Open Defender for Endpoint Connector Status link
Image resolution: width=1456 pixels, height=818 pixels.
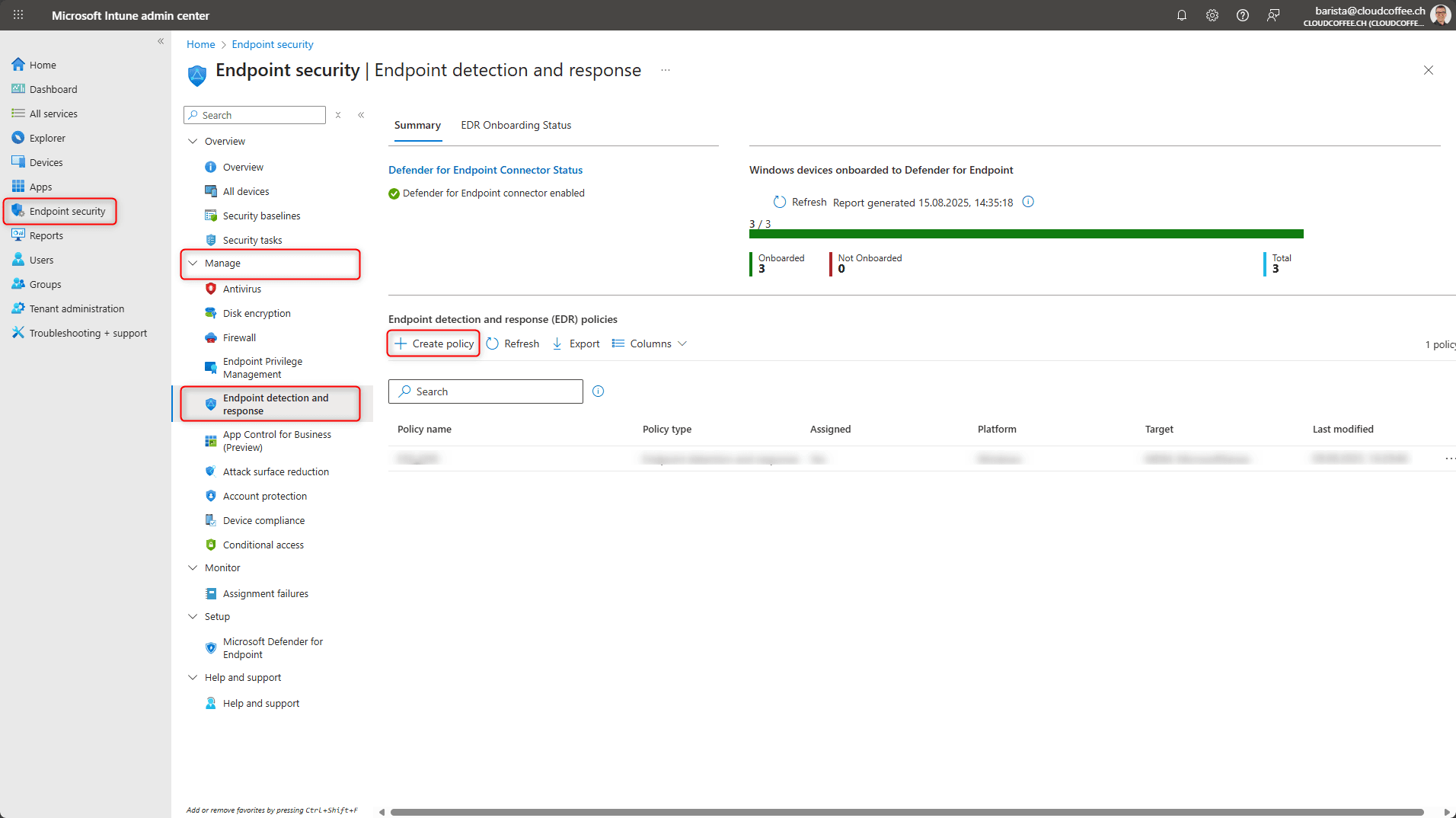coord(485,170)
